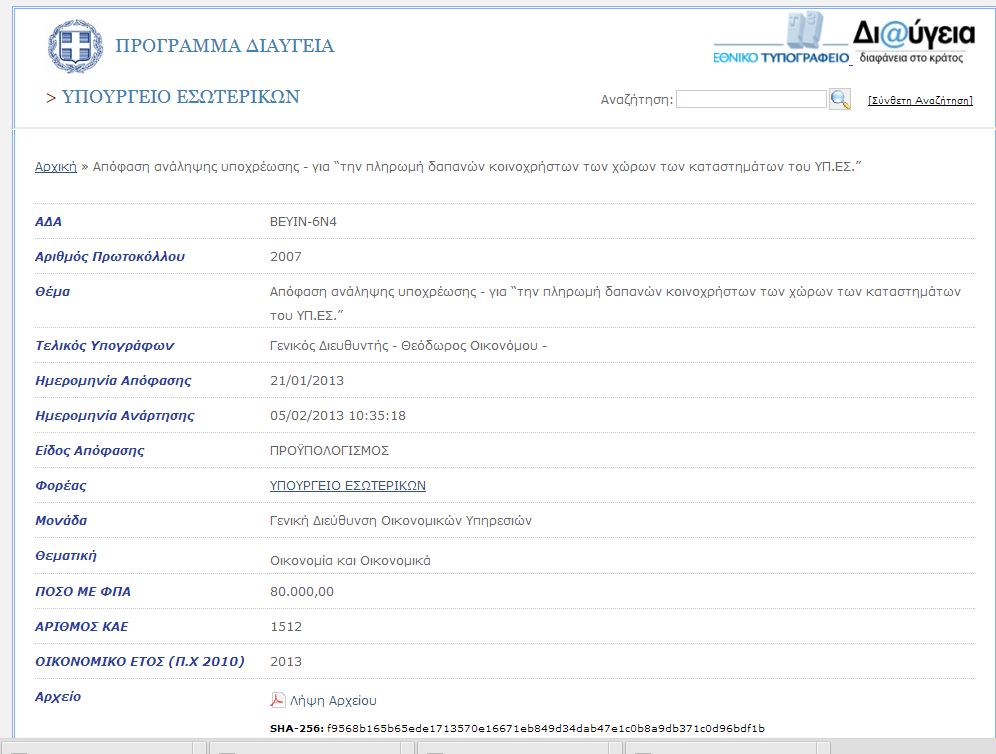
Task: Select the > ΥΠΟΥΡΓΕΙΟ ΕΣΩΤΕΡΙΚΩΝ page heading
Action: pos(173,97)
